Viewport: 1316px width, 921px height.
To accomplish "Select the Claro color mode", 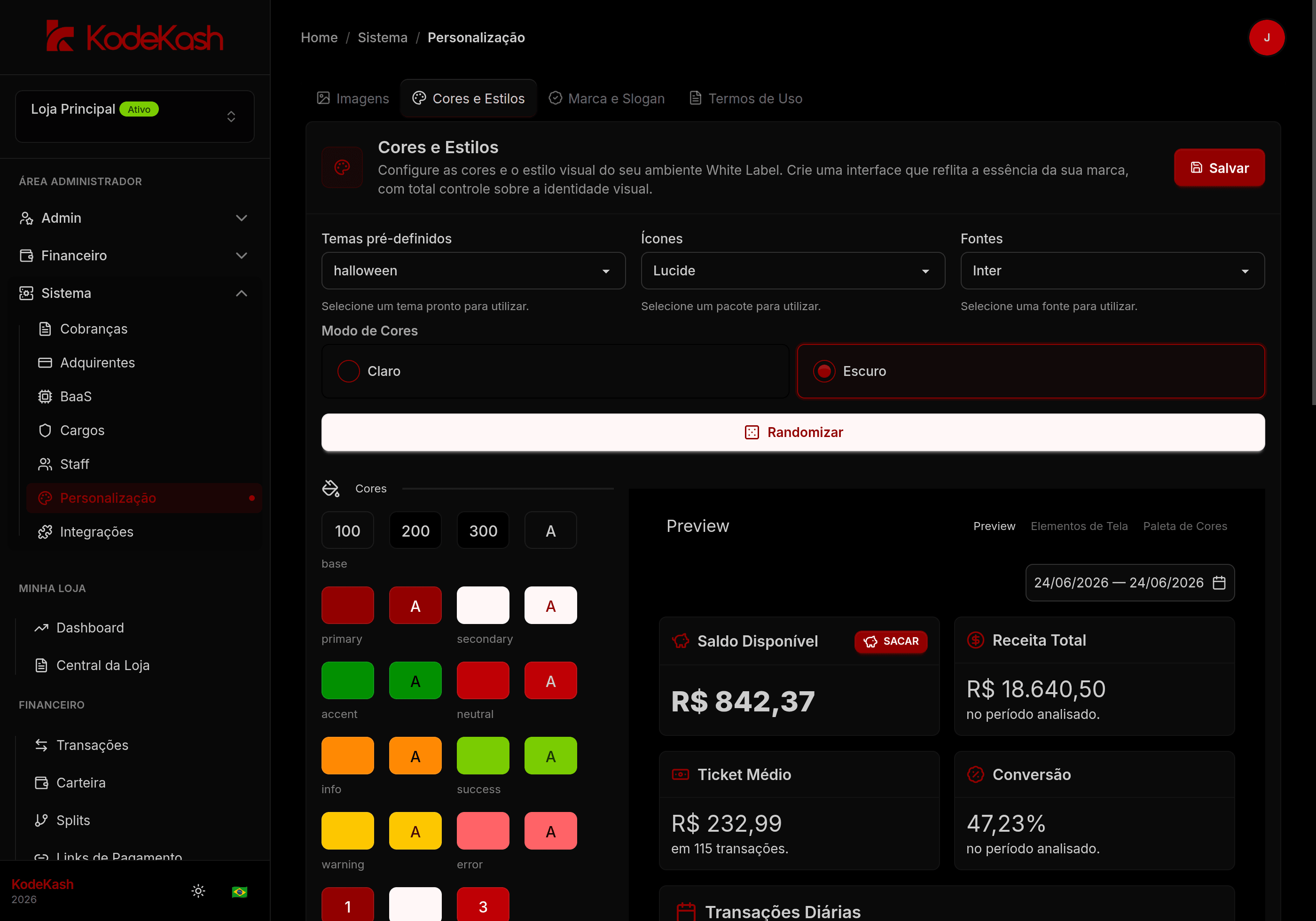I will point(555,371).
